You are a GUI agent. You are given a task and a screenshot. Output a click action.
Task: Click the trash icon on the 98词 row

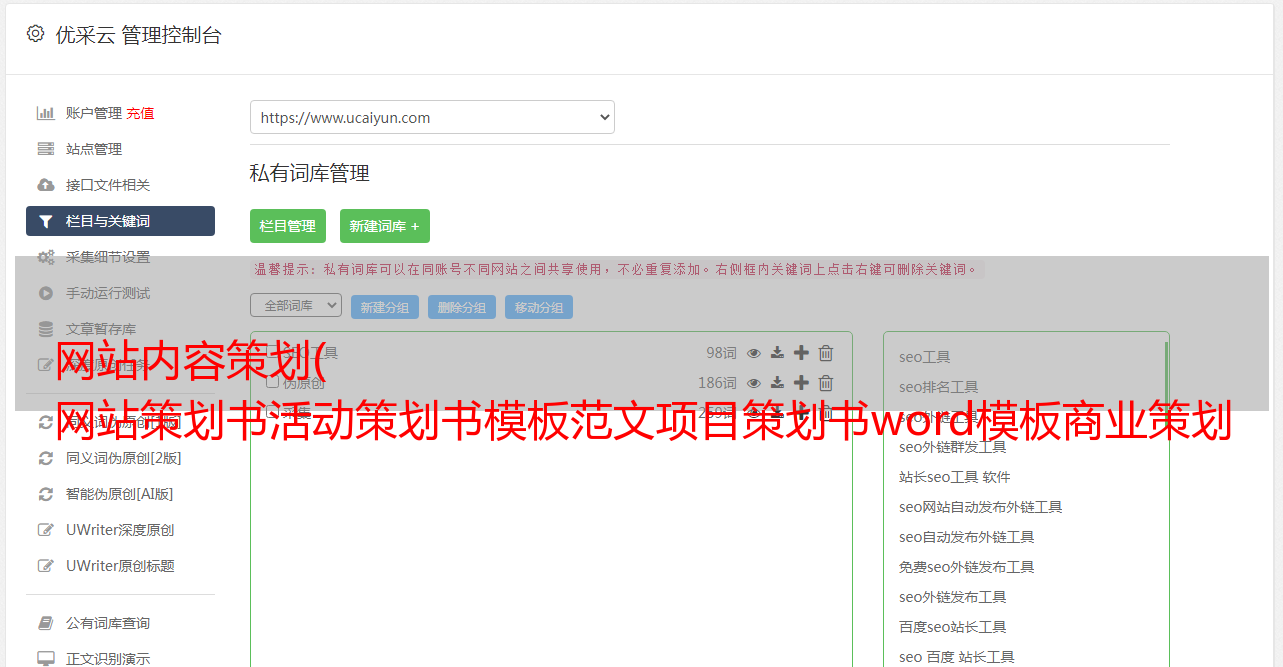pos(826,353)
